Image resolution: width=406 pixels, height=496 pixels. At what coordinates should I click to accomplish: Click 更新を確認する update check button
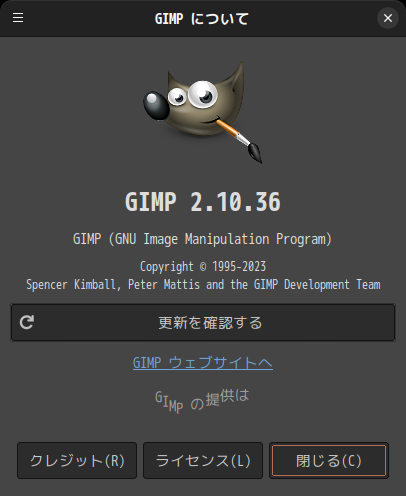point(203,322)
